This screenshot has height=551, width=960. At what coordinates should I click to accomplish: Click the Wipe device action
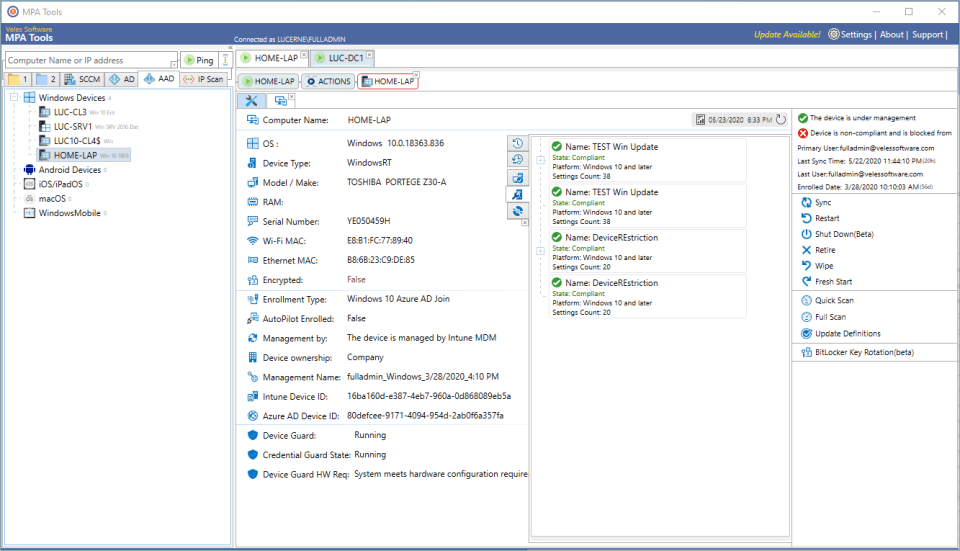tap(823, 266)
